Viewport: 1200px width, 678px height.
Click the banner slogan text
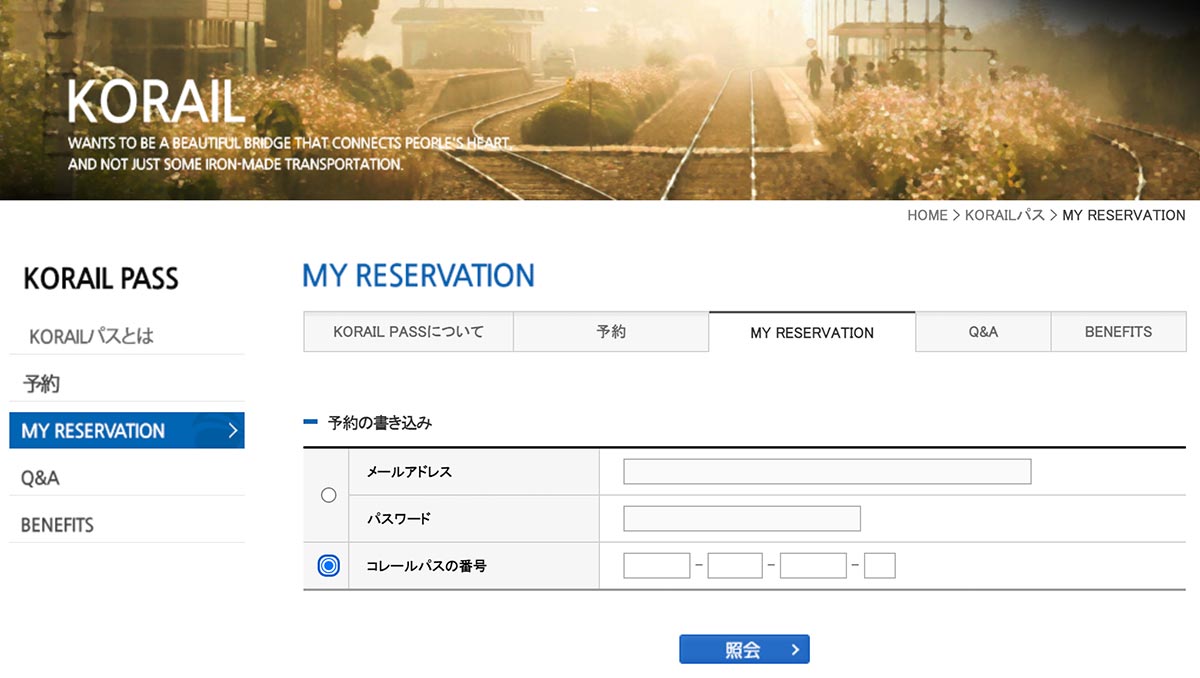(x=289, y=153)
